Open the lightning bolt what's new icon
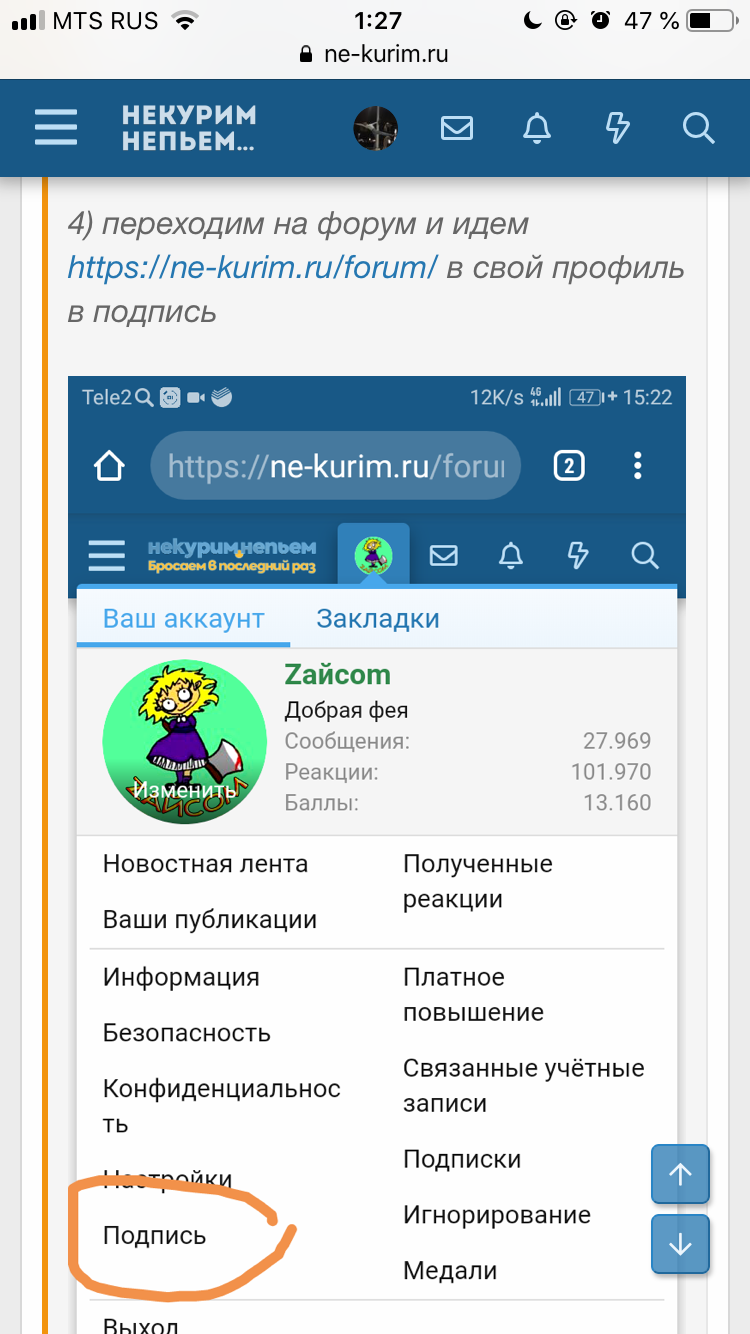 (x=618, y=128)
